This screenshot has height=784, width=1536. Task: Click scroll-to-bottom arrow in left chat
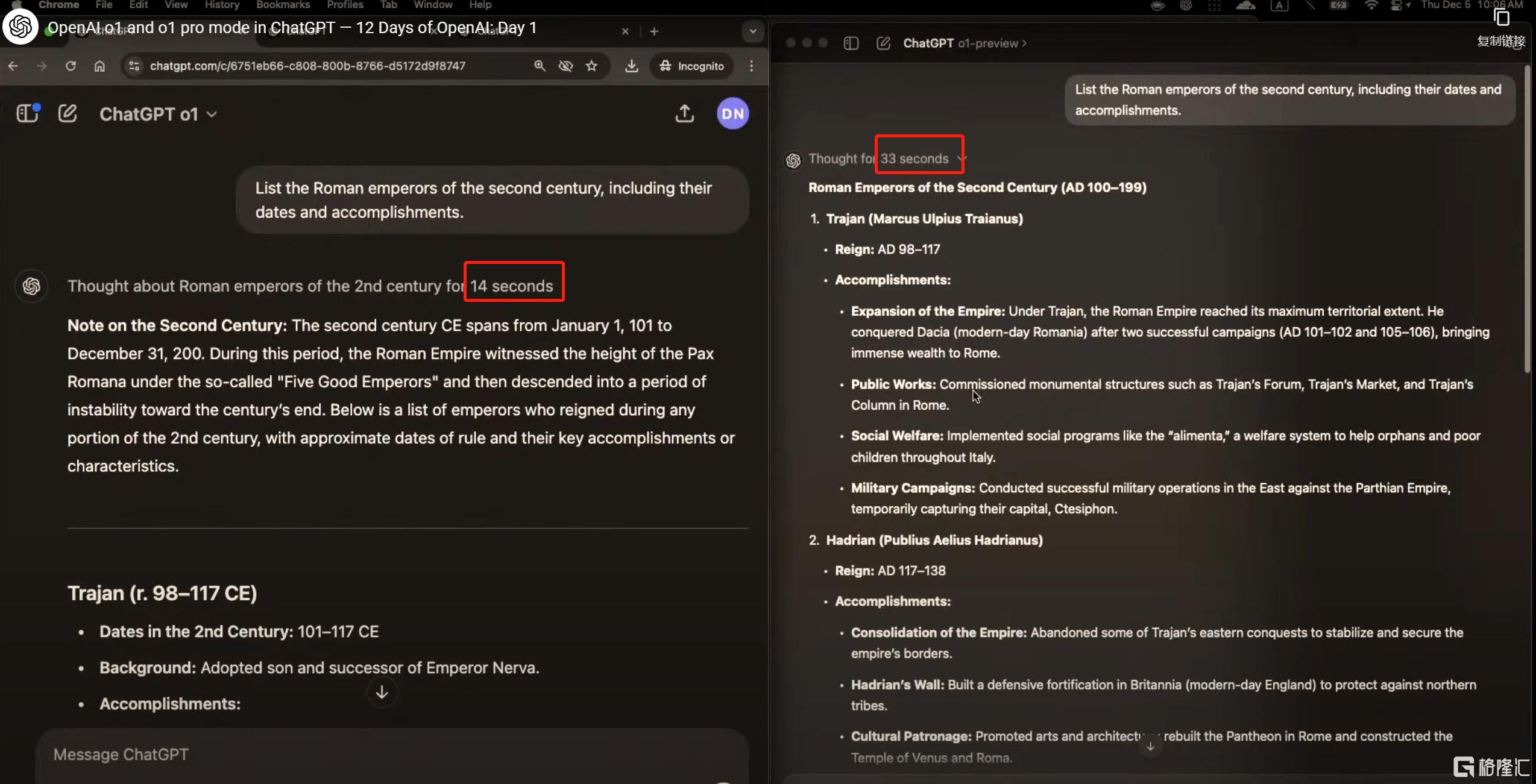382,692
